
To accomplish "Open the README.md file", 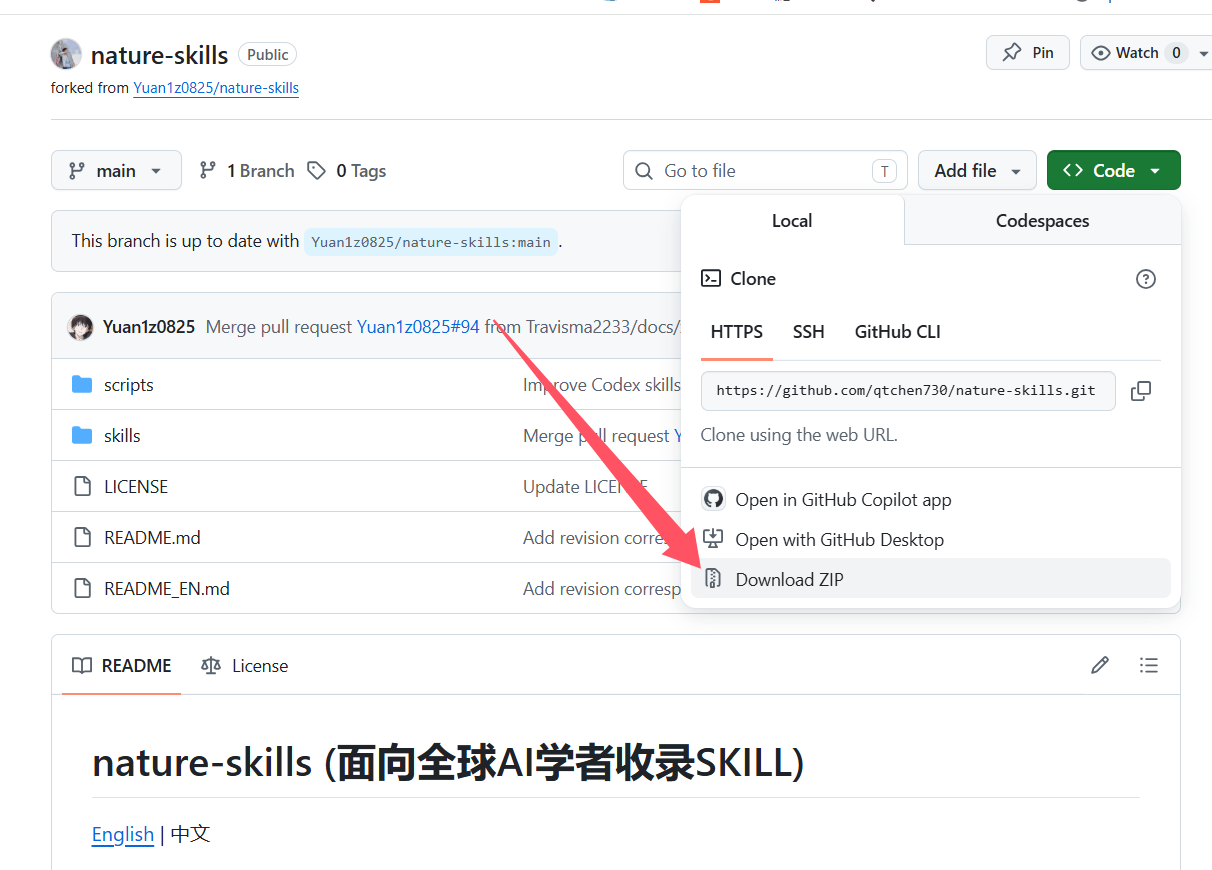I will tap(152, 538).
